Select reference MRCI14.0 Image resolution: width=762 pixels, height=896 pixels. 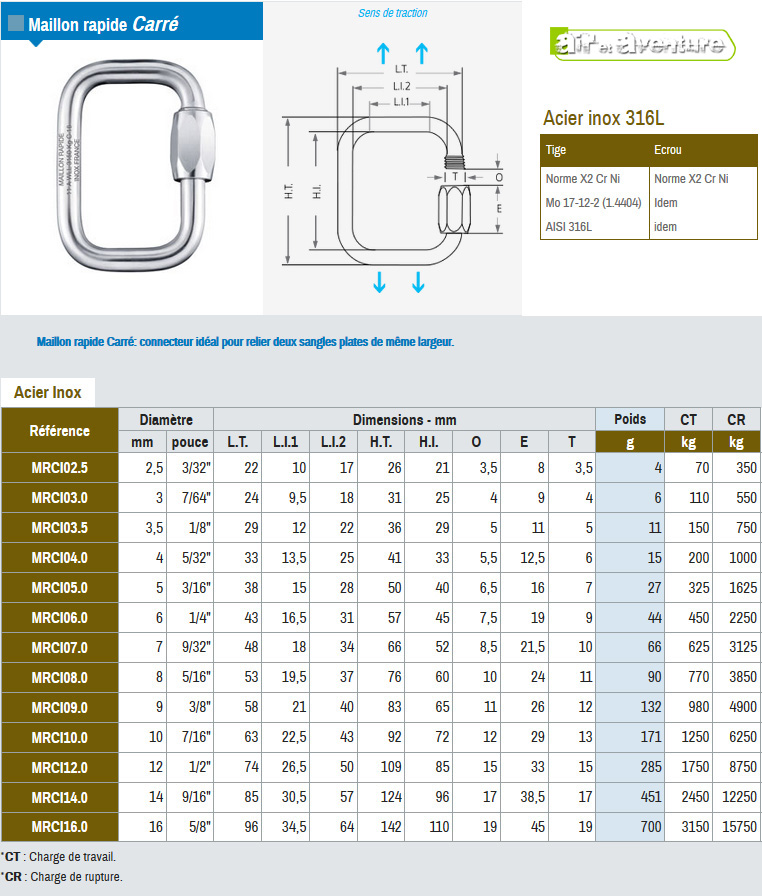pyautogui.click(x=59, y=797)
